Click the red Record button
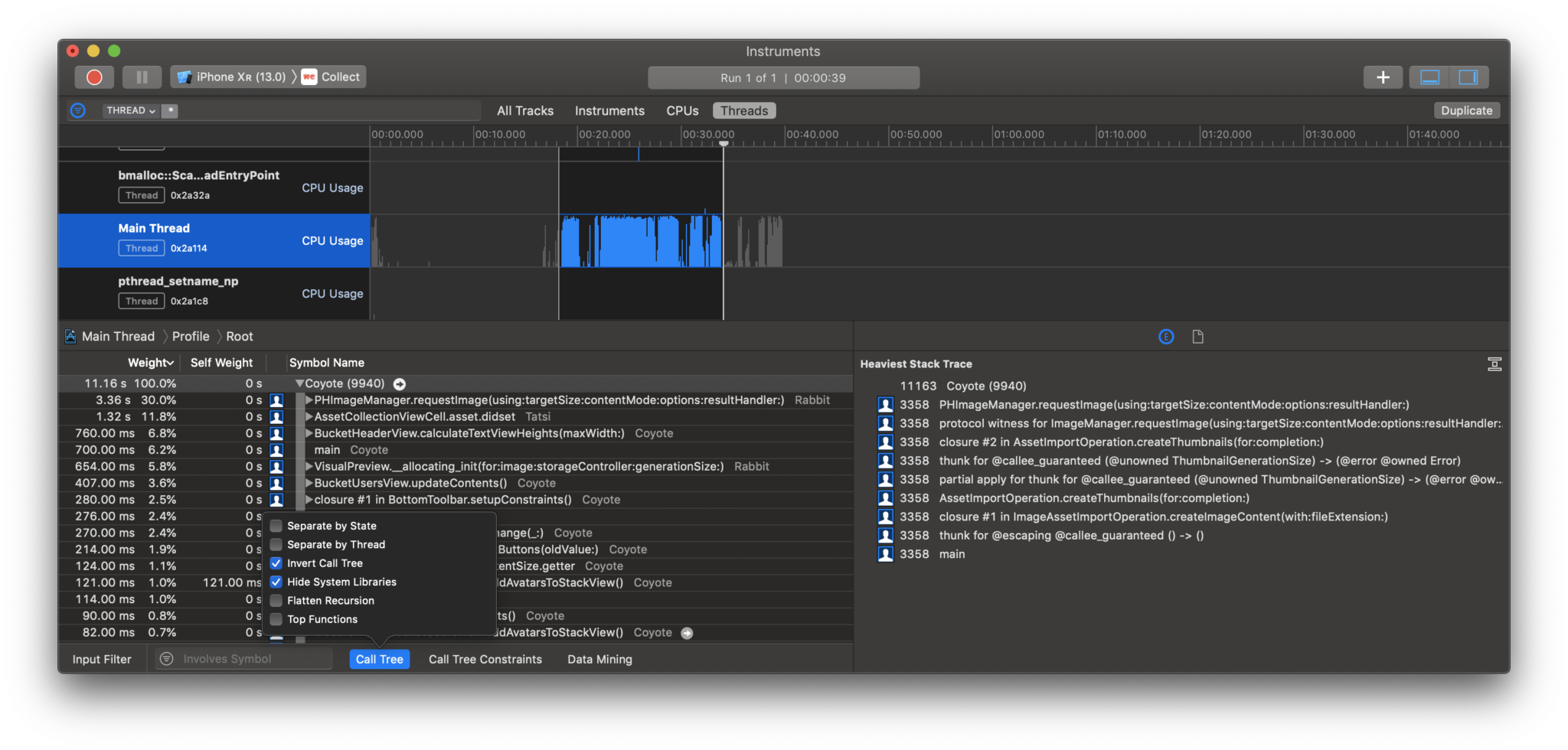Screen dimensions: 1568x750 click(94, 77)
